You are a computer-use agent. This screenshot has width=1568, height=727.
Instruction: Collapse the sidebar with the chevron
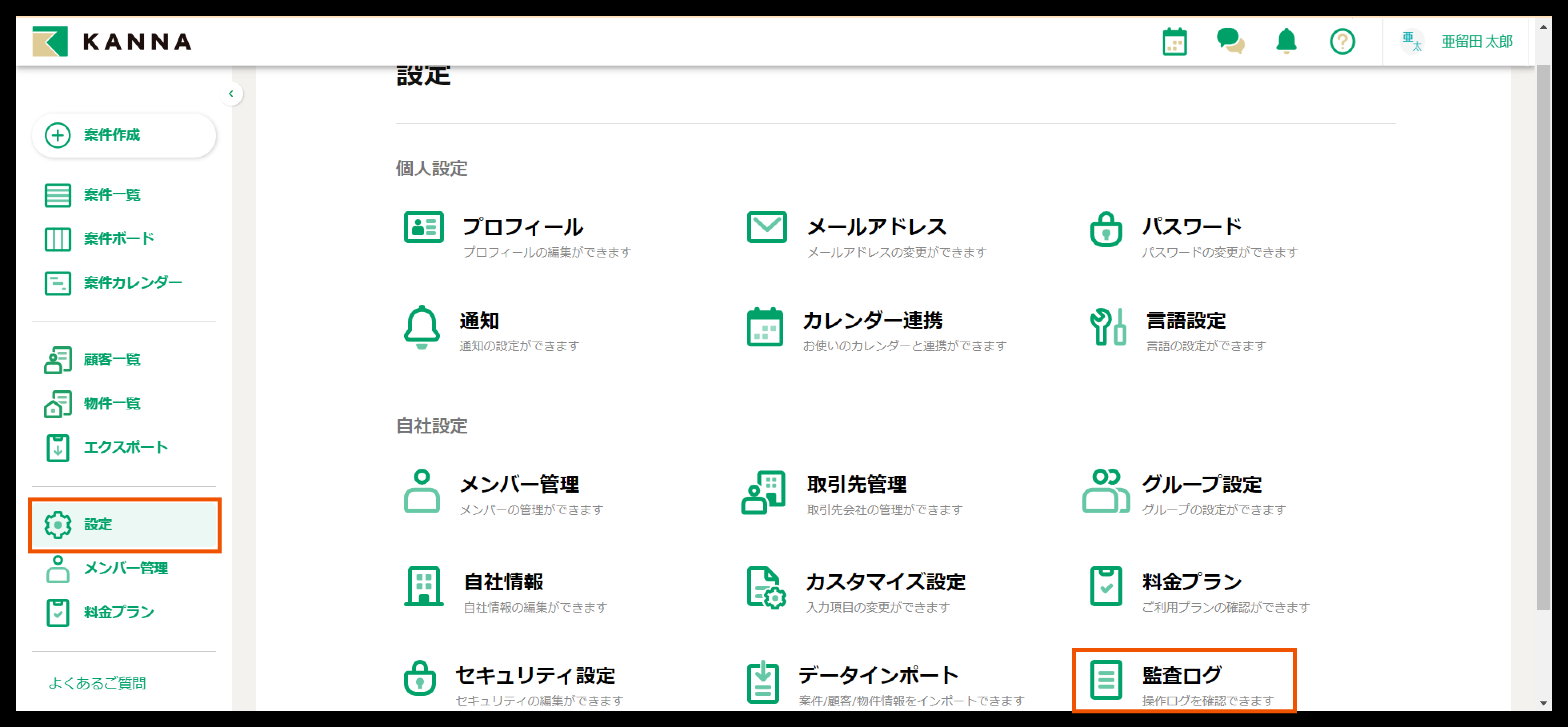coord(231,94)
